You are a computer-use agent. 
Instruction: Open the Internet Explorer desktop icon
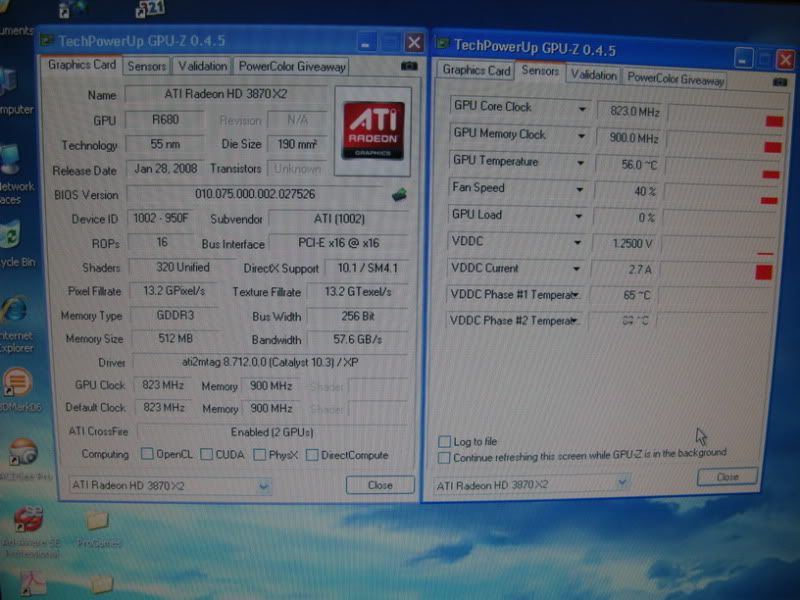pos(14,323)
